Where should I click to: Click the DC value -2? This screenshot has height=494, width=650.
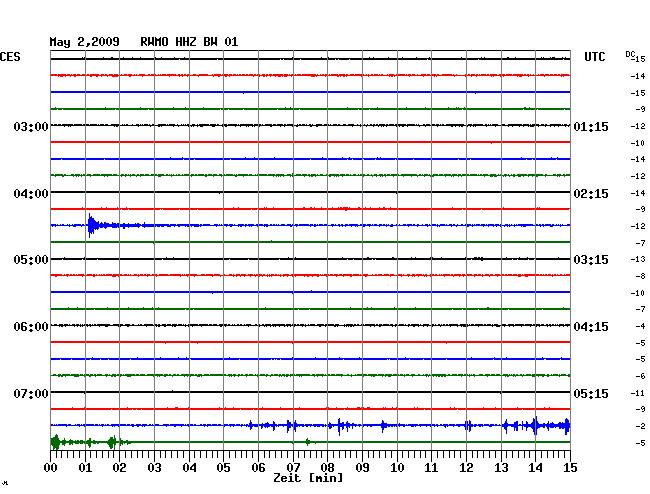coord(640,426)
